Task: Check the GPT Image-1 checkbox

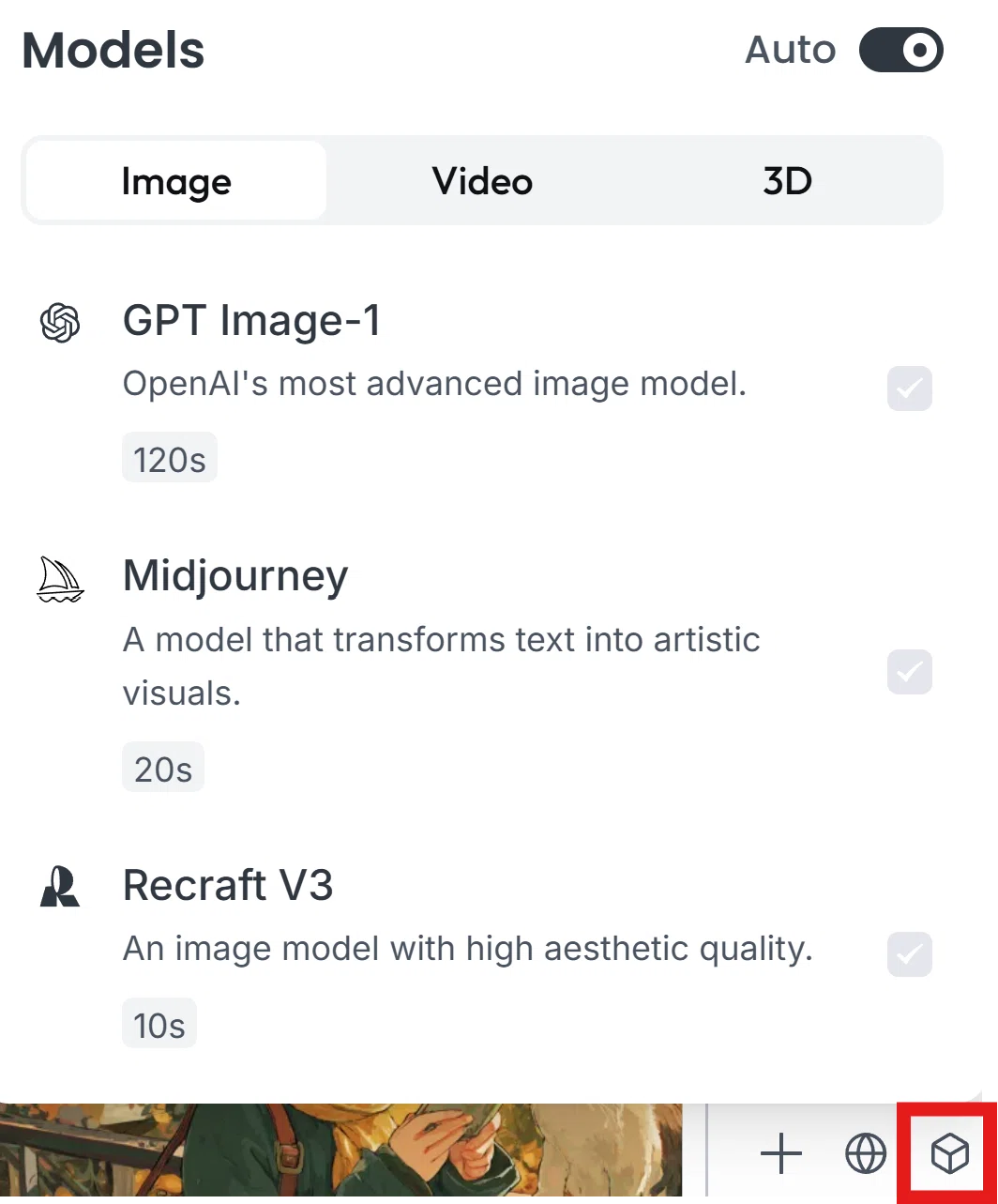Action: [x=910, y=389]
